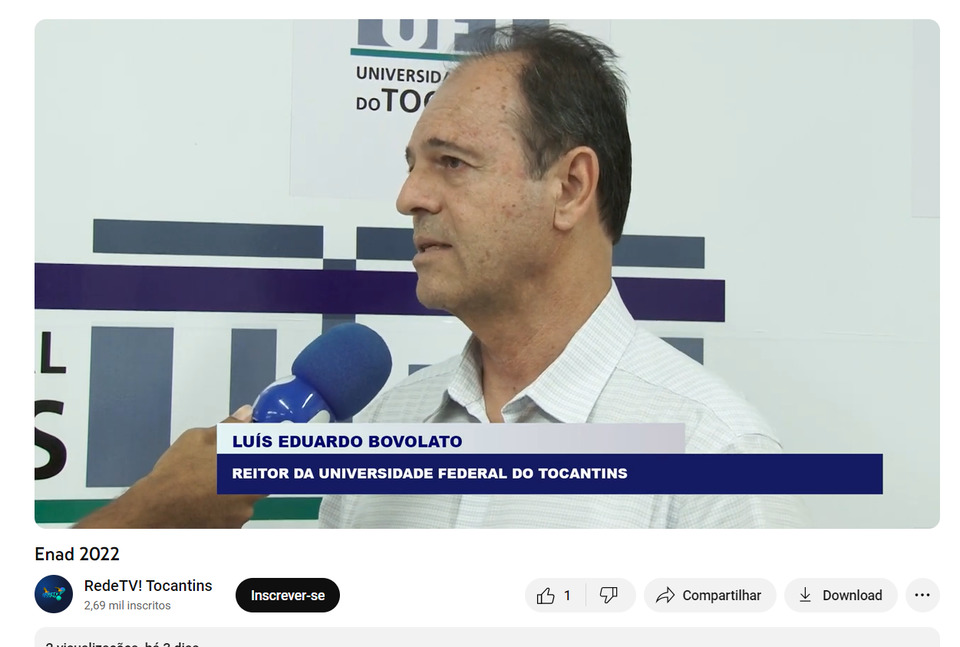The width and height of the screenshot is (960, 647).
Task: Click the Download button label
Action: (852, 596)
